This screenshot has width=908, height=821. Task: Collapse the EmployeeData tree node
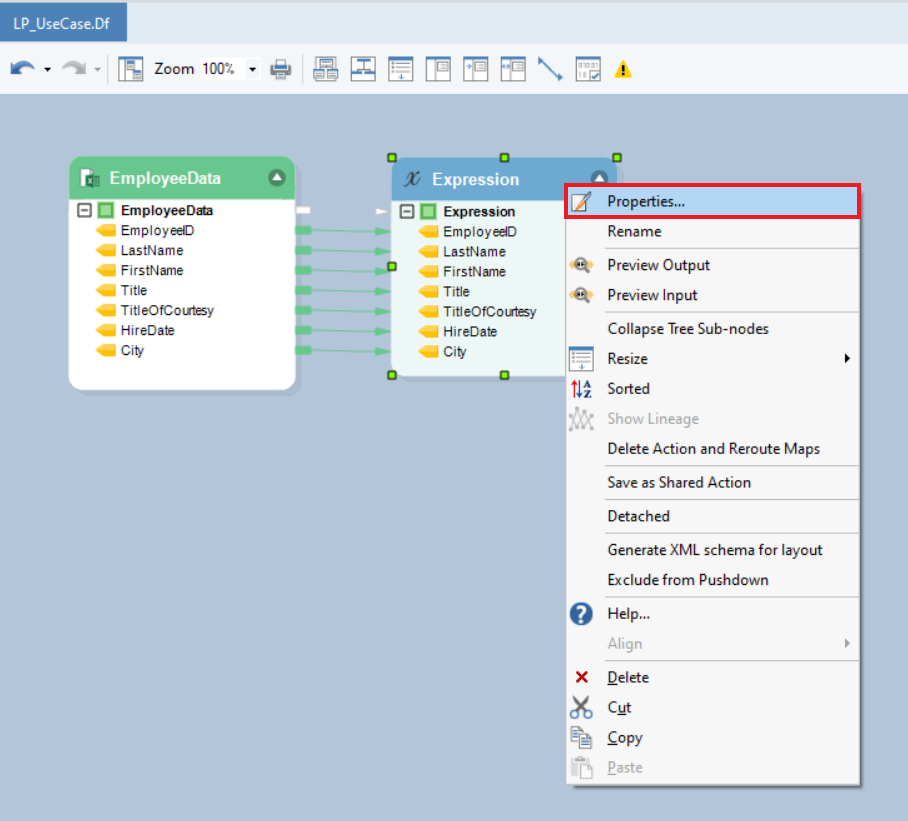point(85,211)
